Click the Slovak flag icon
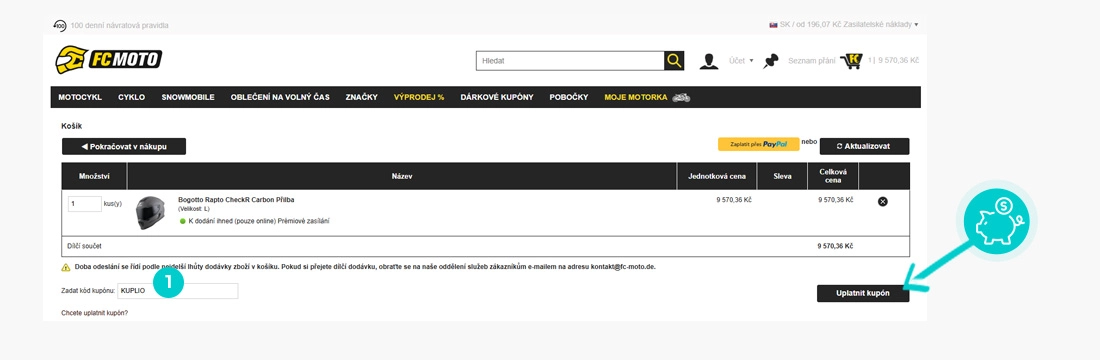Screen dimensions: 1100x360 click(x=773, y=25)
